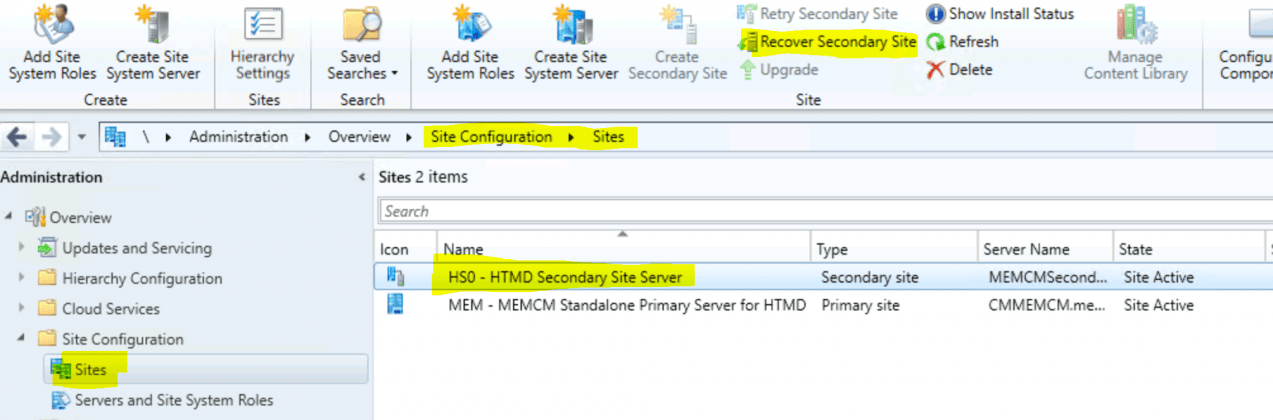
Task: Click the Back navigation arrow button
Action: (x=17, y=137)
